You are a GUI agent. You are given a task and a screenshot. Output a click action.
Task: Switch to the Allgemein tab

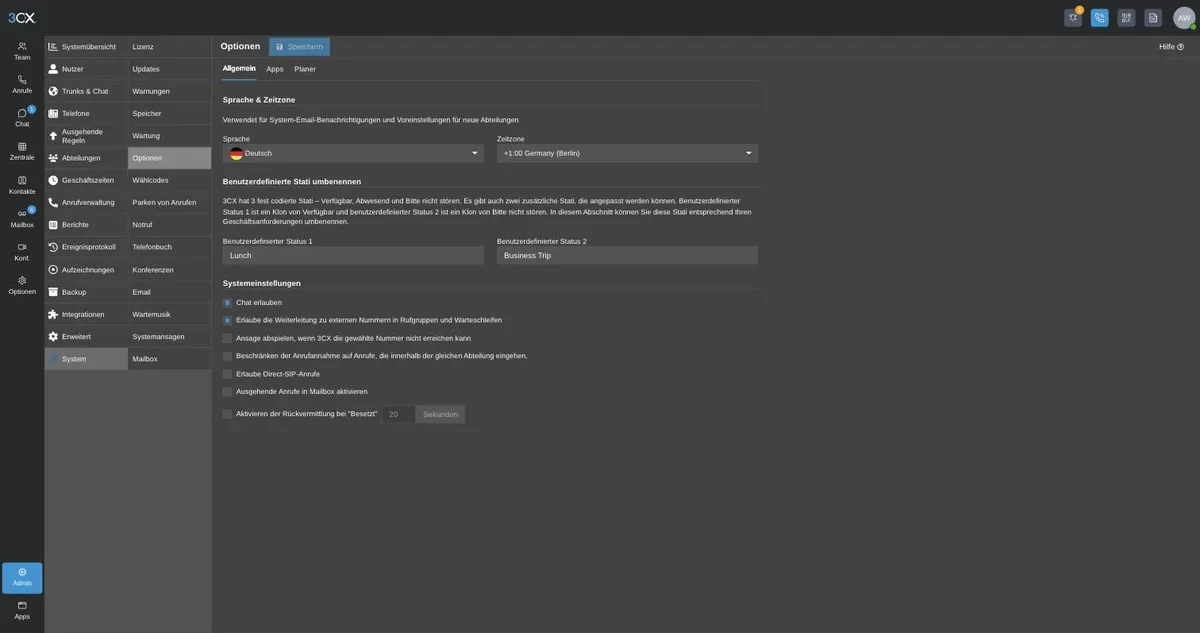(239, 69)
